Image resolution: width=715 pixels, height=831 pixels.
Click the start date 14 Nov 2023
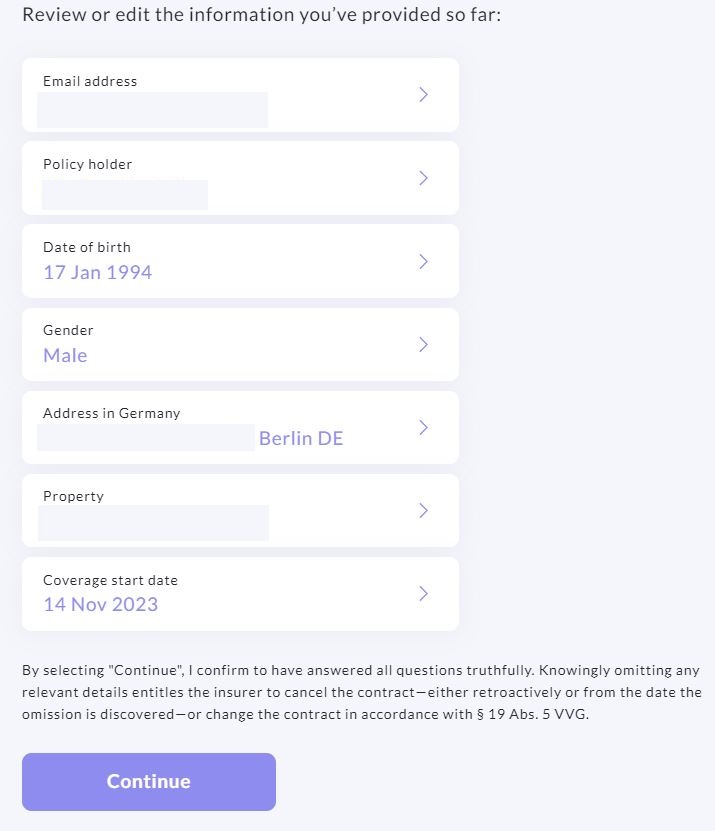pyautogui.click(x=99, y=605)
